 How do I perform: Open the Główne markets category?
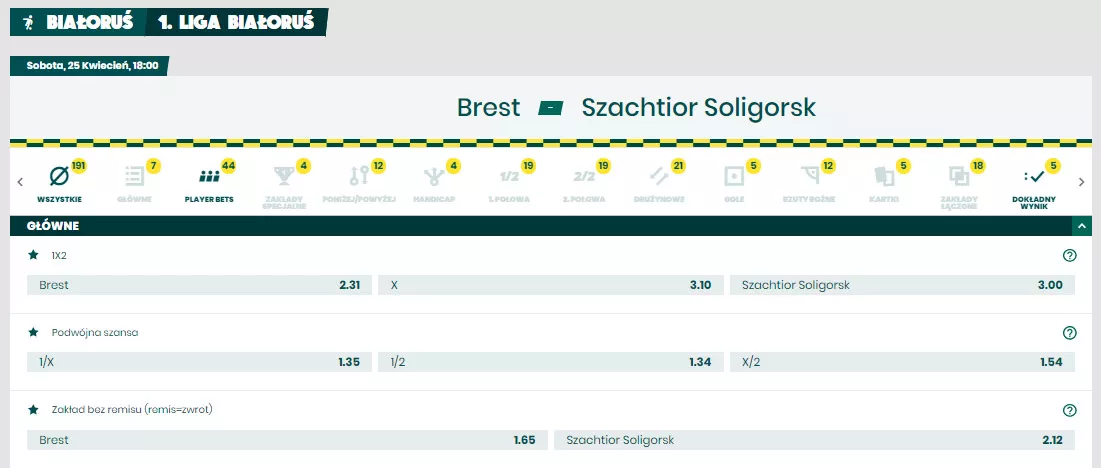point(134,178)
